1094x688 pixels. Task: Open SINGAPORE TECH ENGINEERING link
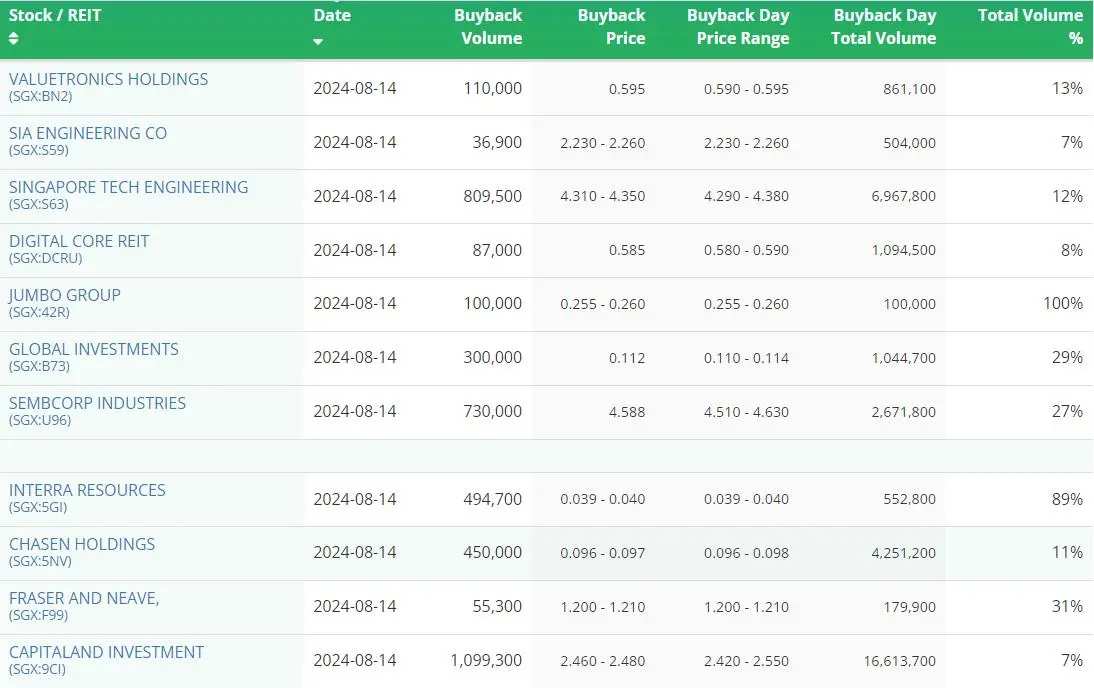click(128, 187)
